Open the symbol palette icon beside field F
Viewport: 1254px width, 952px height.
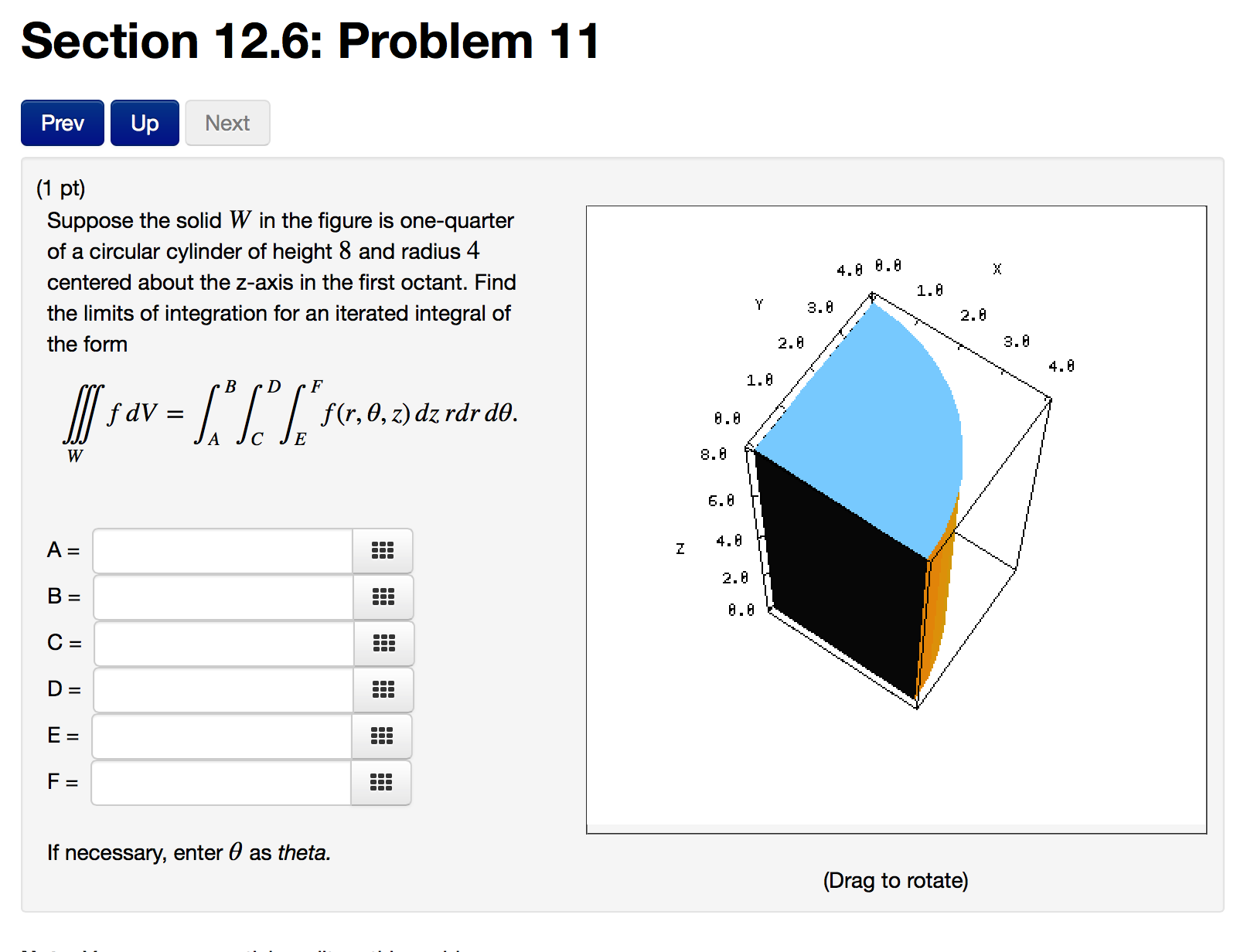pos(381,783)
